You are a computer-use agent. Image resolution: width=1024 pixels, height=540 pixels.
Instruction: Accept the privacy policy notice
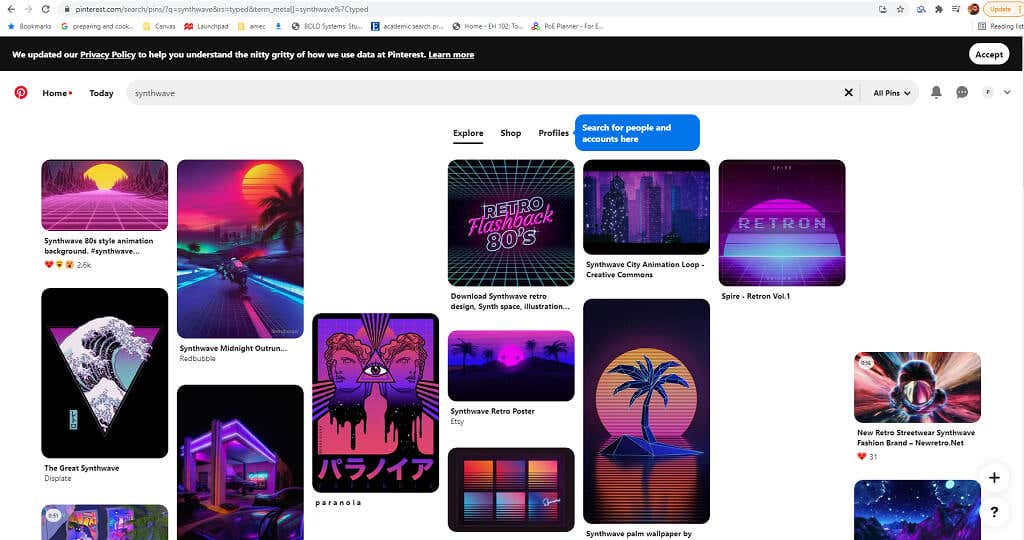[x=988, y=55]
